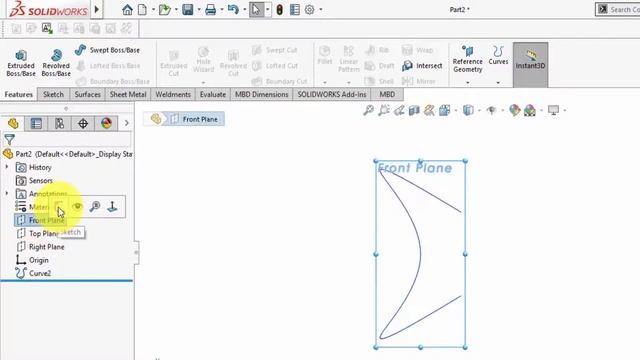Click the Intersect tool
This screenshot has width=640, height=360.
coord(422,66)
